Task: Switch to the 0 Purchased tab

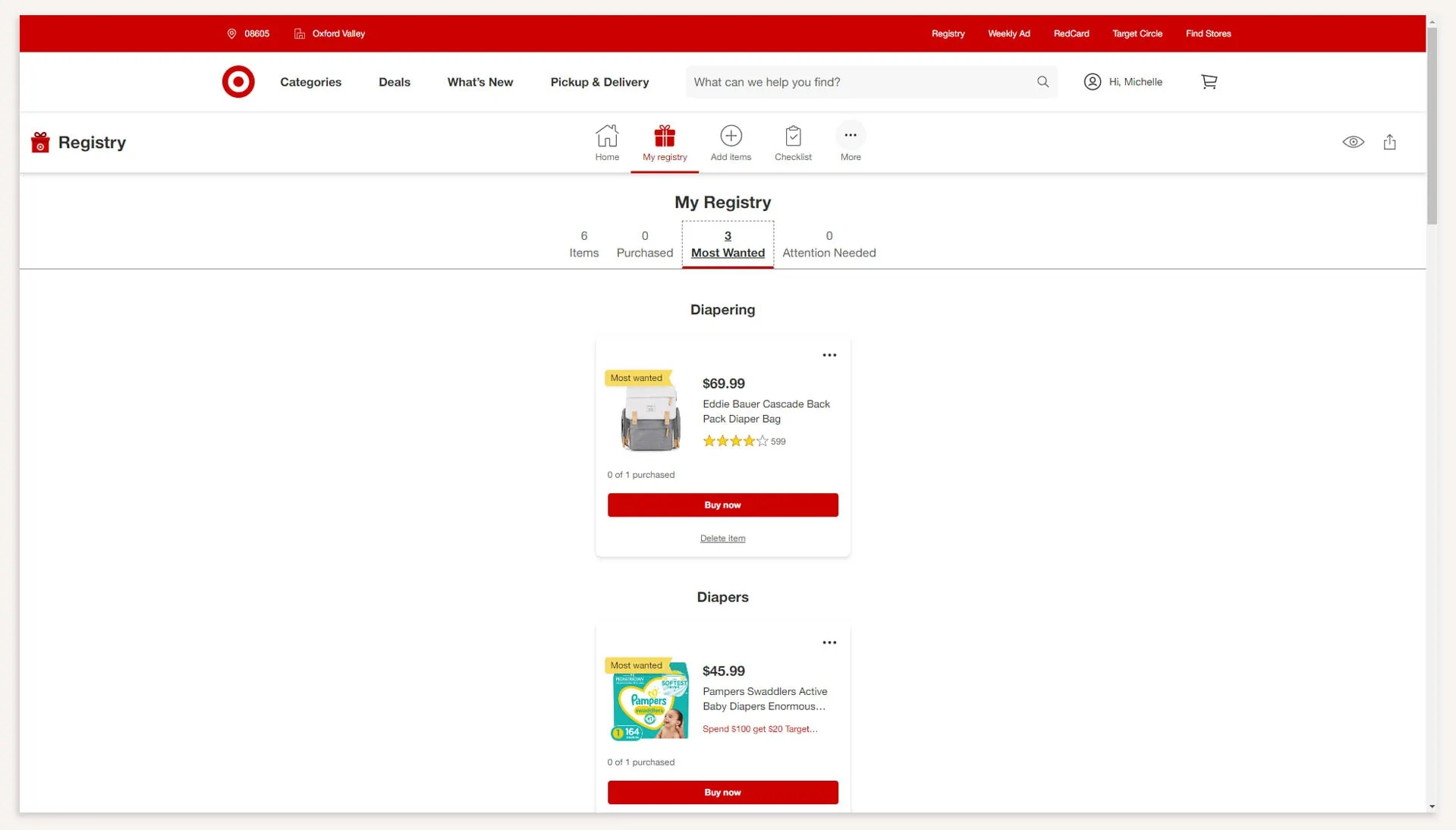Action: pos(644,244)
